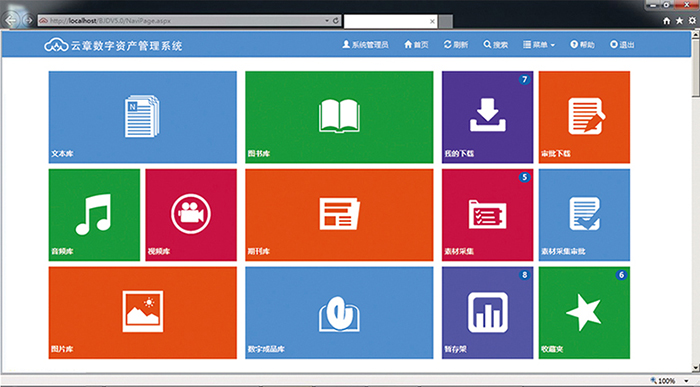The height and width of the screenshot is (387, 700).
Task: Open the 审批下载 approval tile
Action: 584,117
